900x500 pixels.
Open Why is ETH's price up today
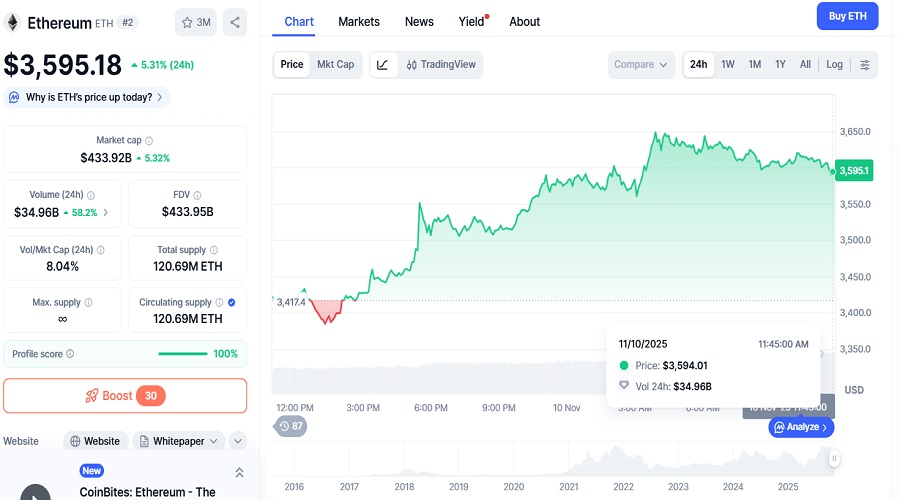coord(87,97)
